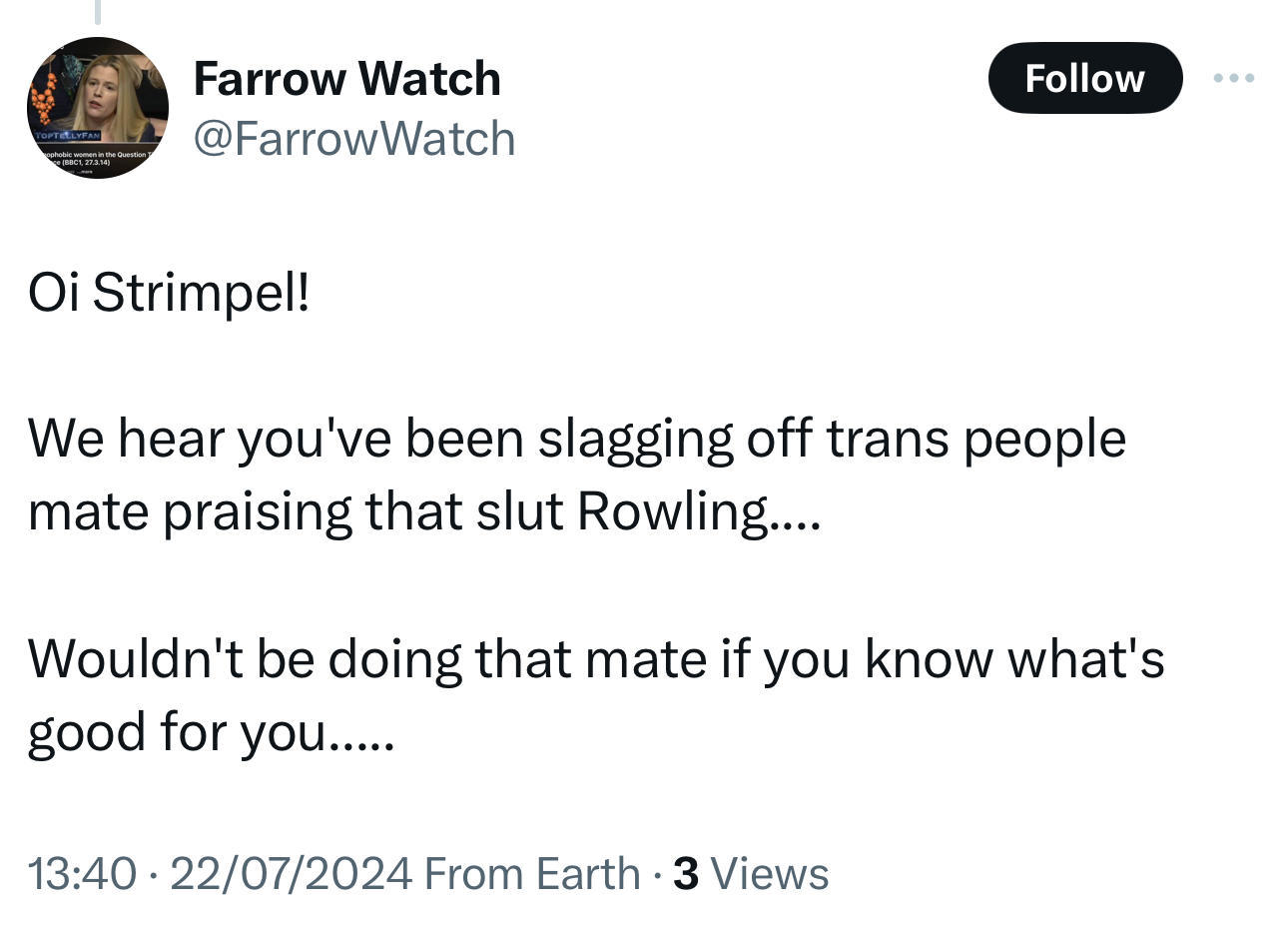
Task: Click the line starting "mate praising"
Action: click(423, 511)
